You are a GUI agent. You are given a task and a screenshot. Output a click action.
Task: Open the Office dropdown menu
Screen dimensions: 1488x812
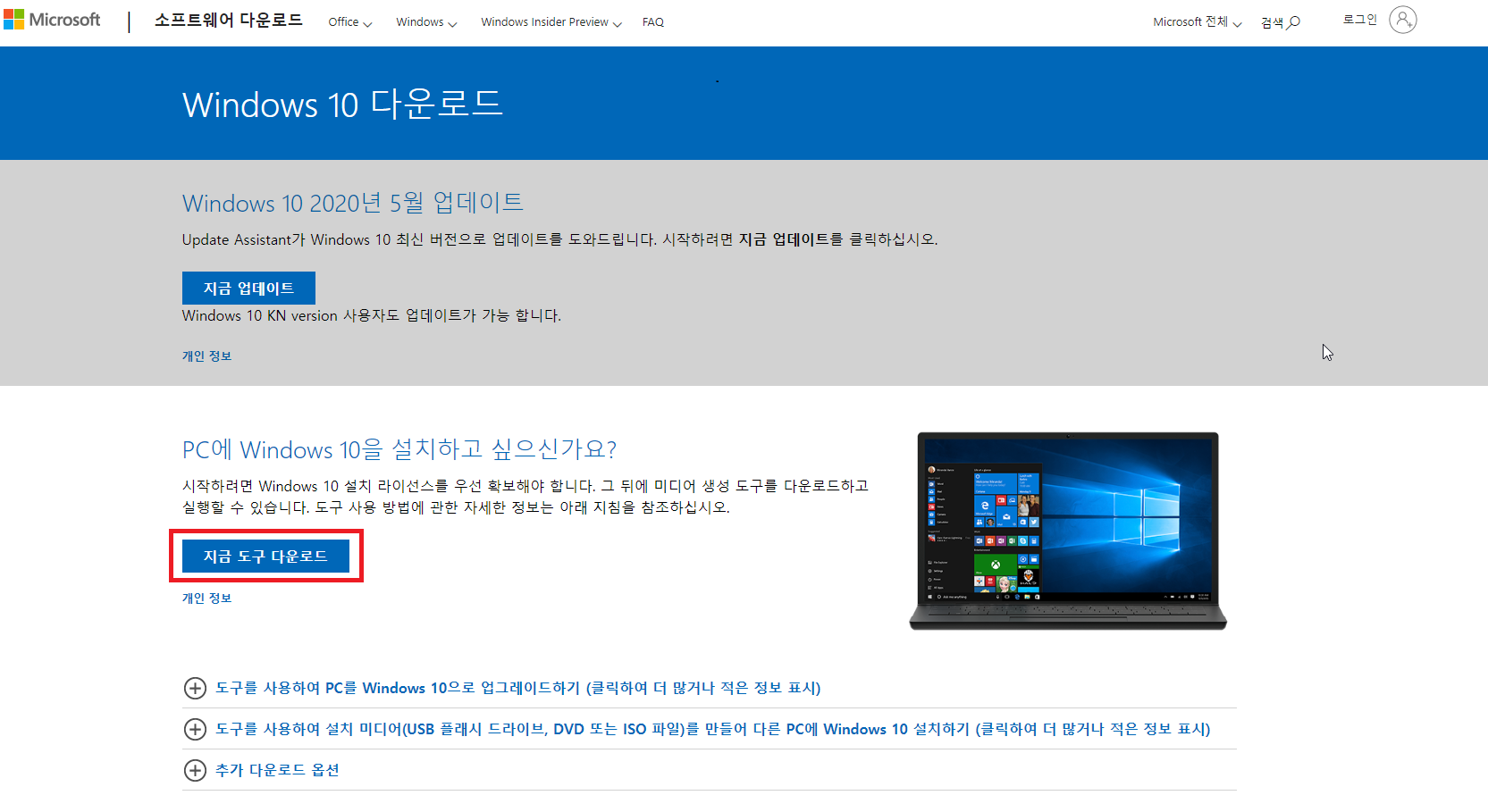pyautogui.click(x=350, y=22)
